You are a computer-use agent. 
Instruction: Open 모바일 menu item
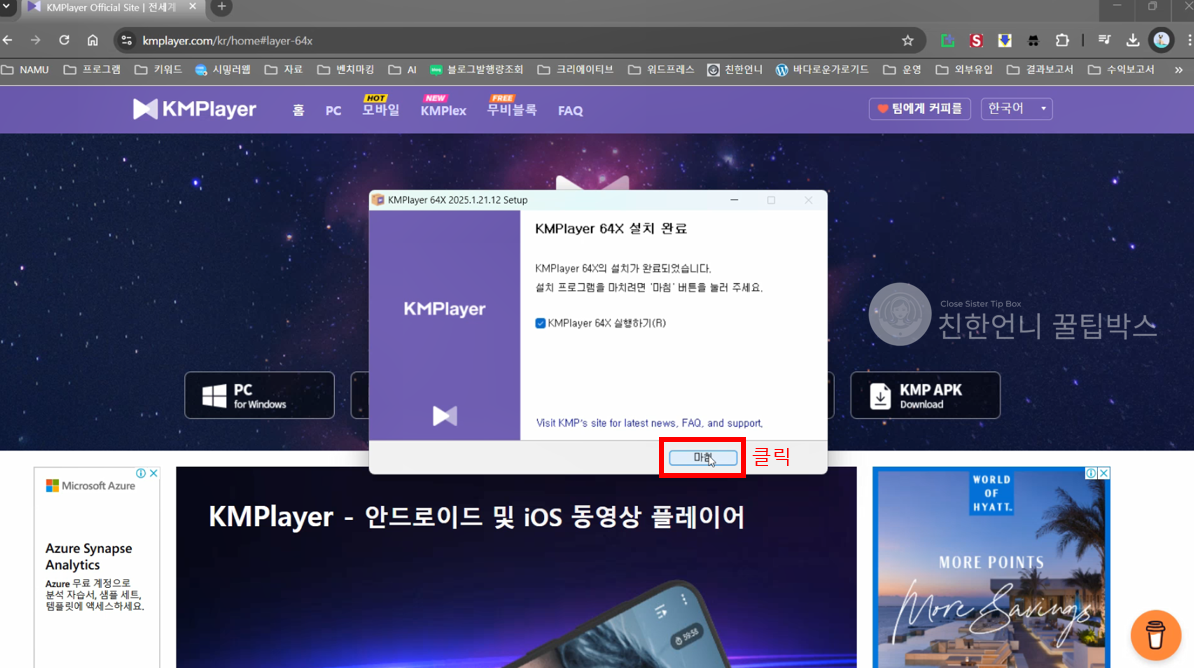(x=381, y=110)
